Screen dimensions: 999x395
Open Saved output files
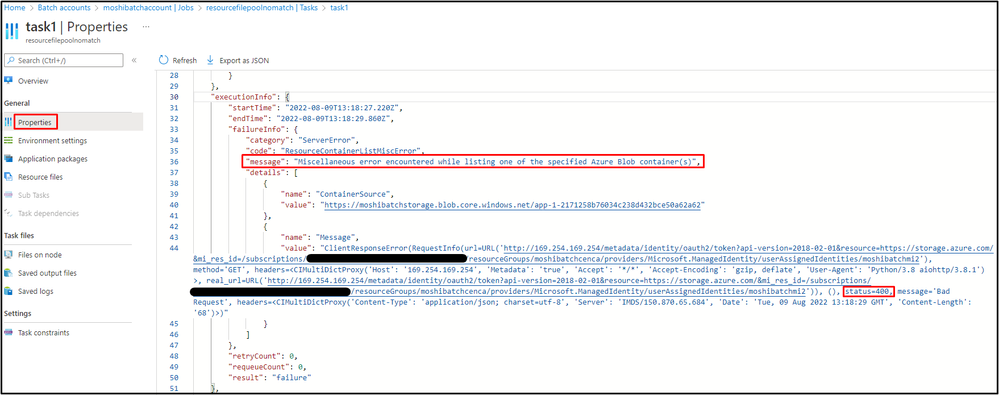[x=47, y=273]
